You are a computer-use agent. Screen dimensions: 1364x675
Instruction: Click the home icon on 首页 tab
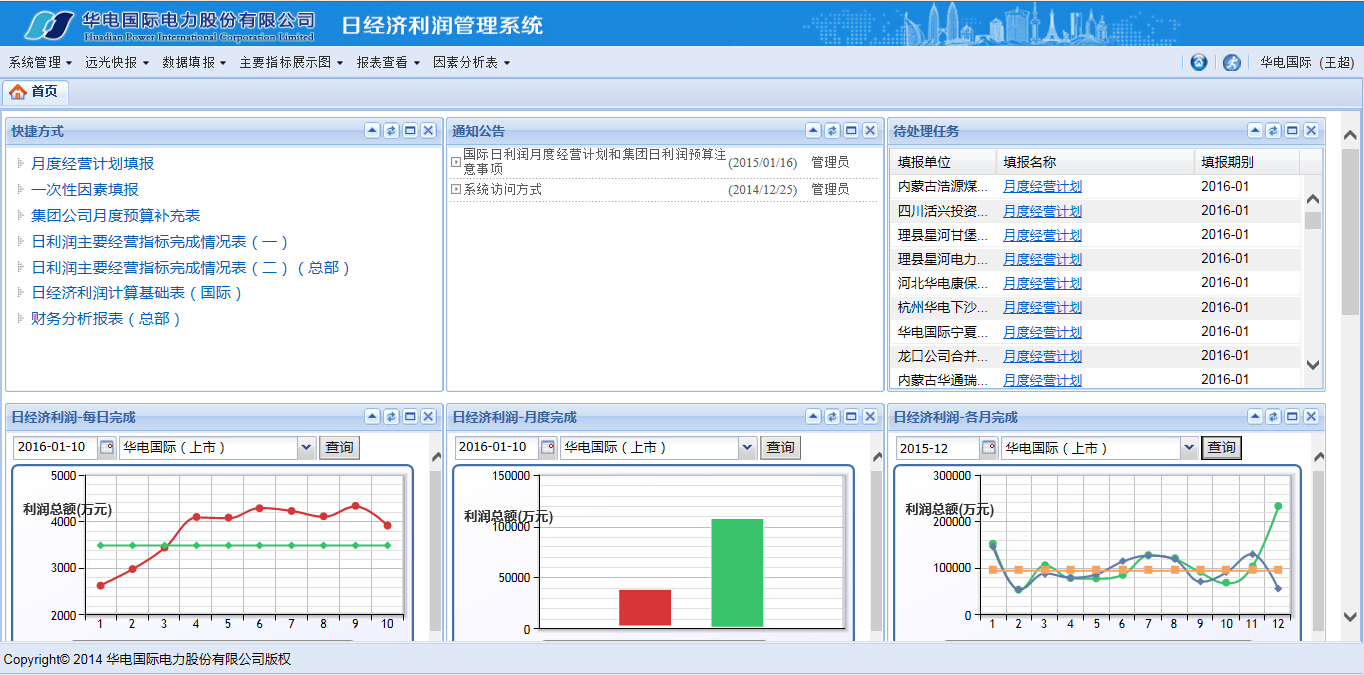click(x=17, y=92)
